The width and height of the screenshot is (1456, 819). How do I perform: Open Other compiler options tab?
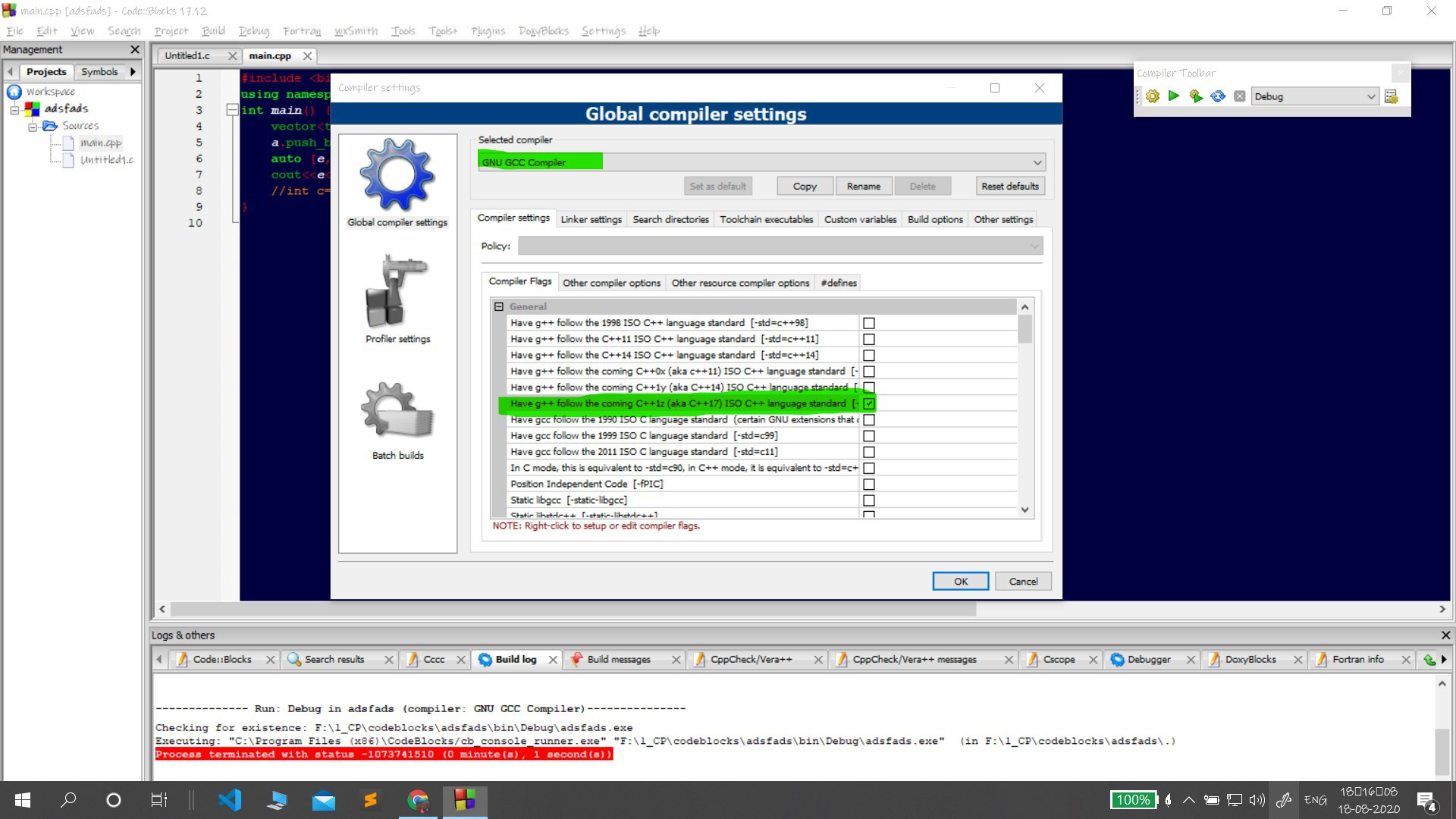coord(611,283)
